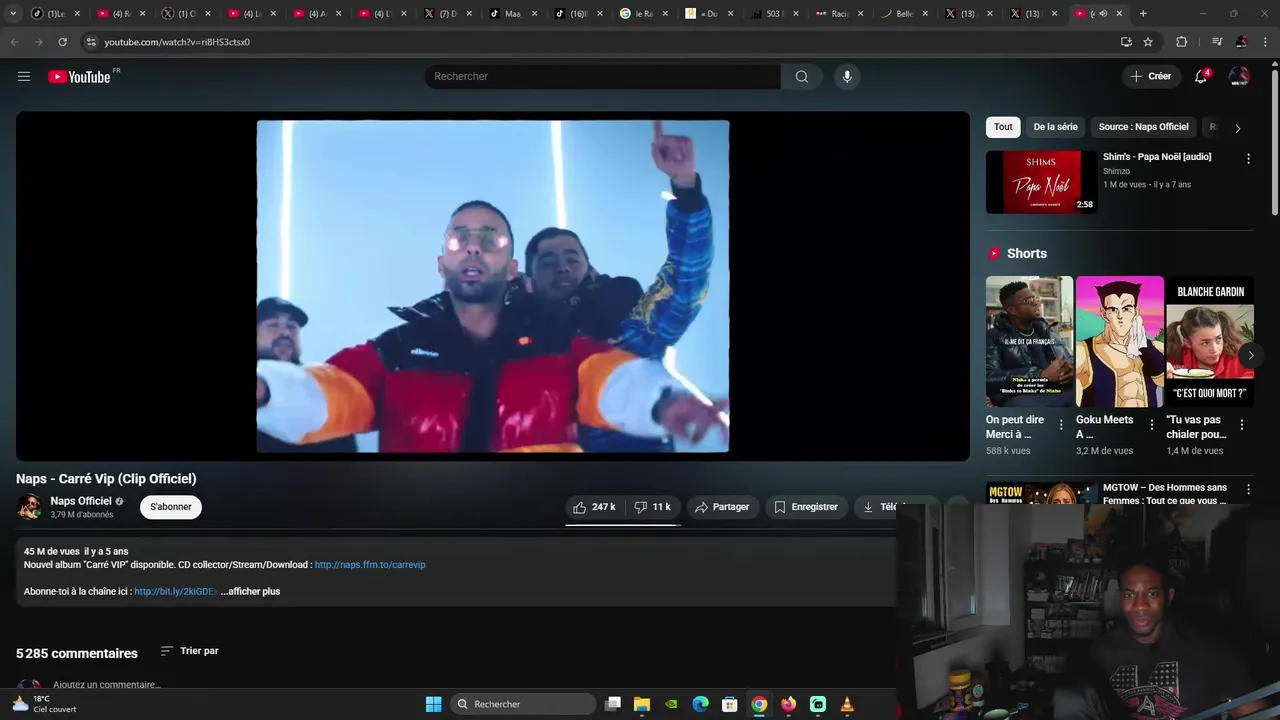Viewport: 1280px width, 720px height.
Task: Like the video with thumbs up
Action: tap(595, 507)
